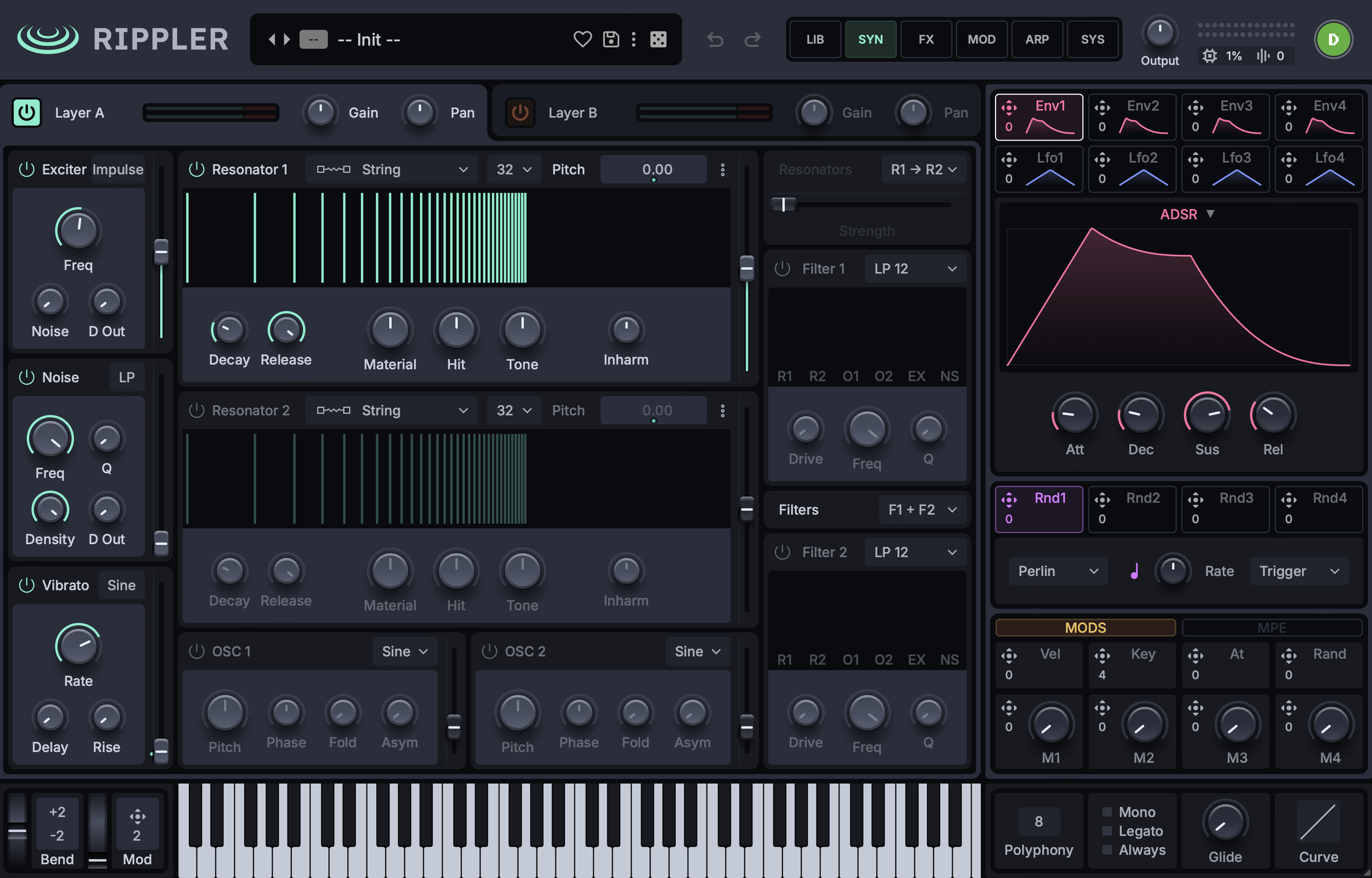
Task: Click the Lfo4 modulation drag handle
Action: click(1289, 159)
